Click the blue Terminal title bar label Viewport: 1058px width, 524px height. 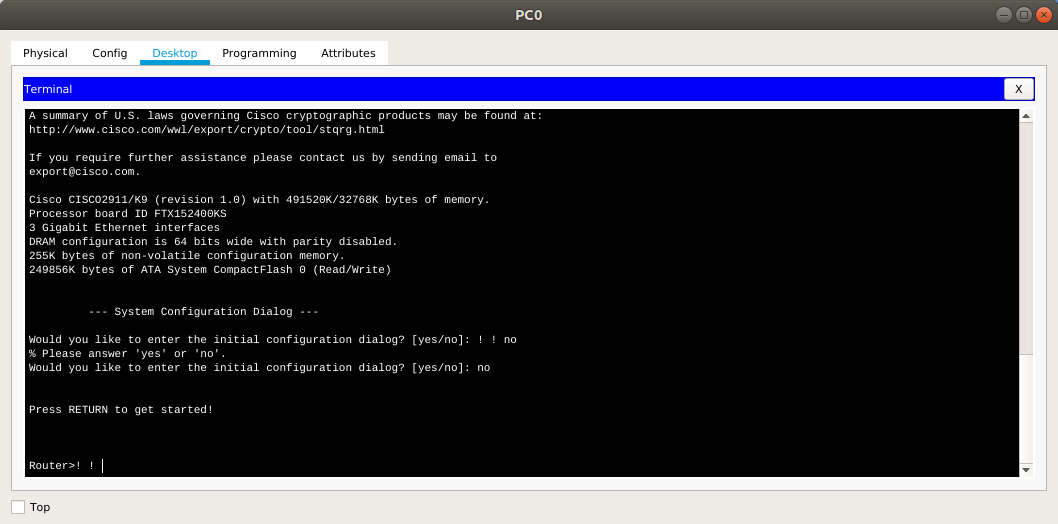[48, 89]
